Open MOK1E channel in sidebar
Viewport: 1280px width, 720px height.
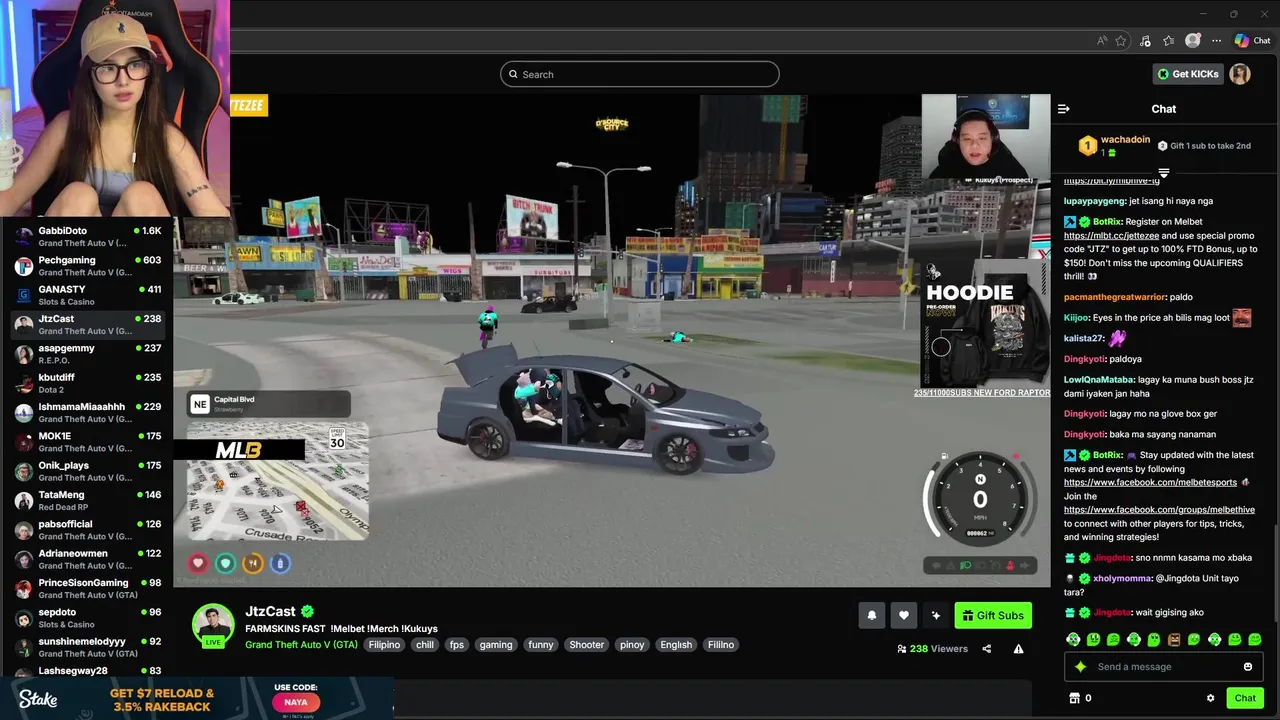click(x=87, y=442)
